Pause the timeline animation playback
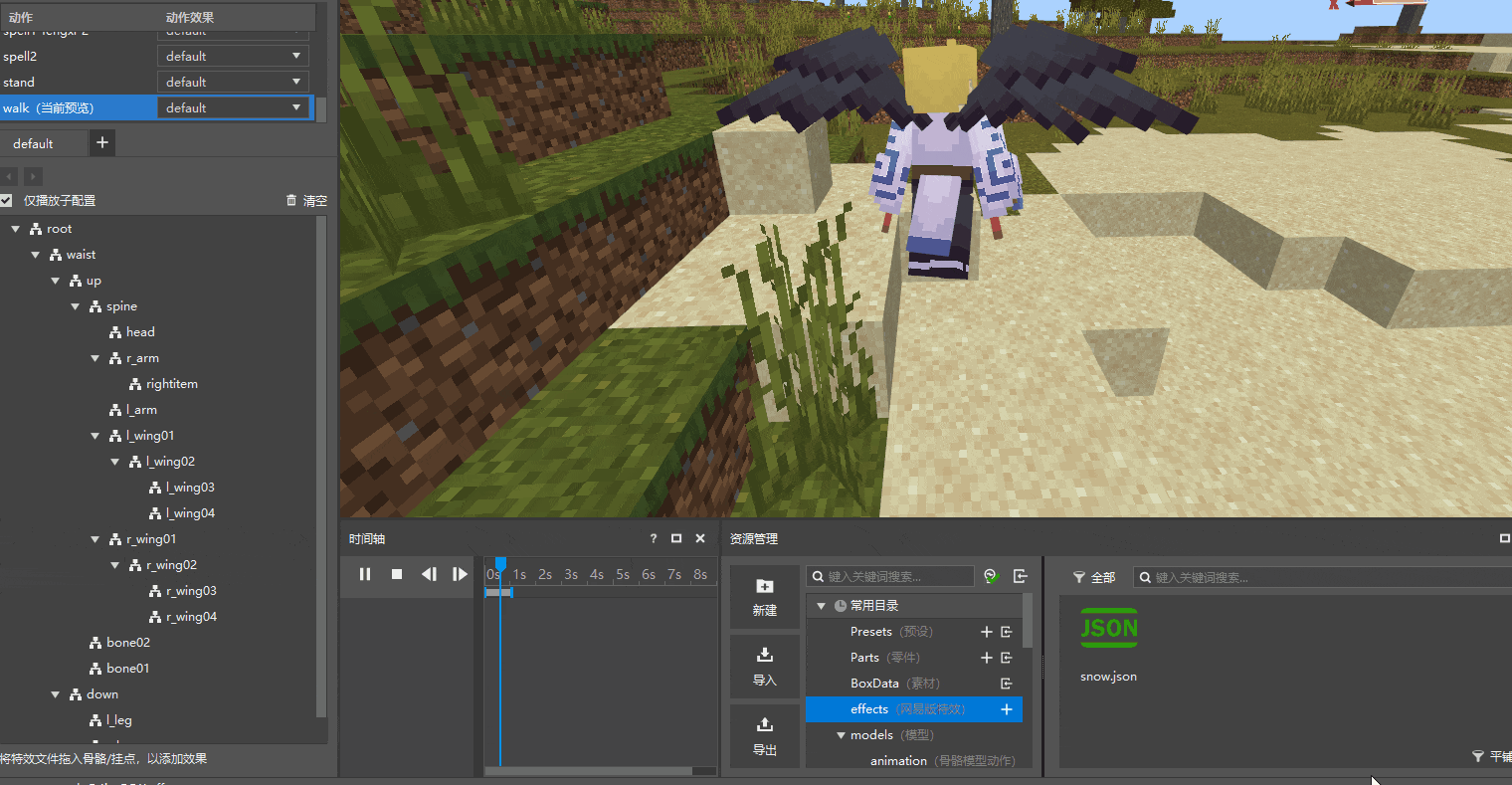This screenshot has width=1512, height=785. [365, 574]
